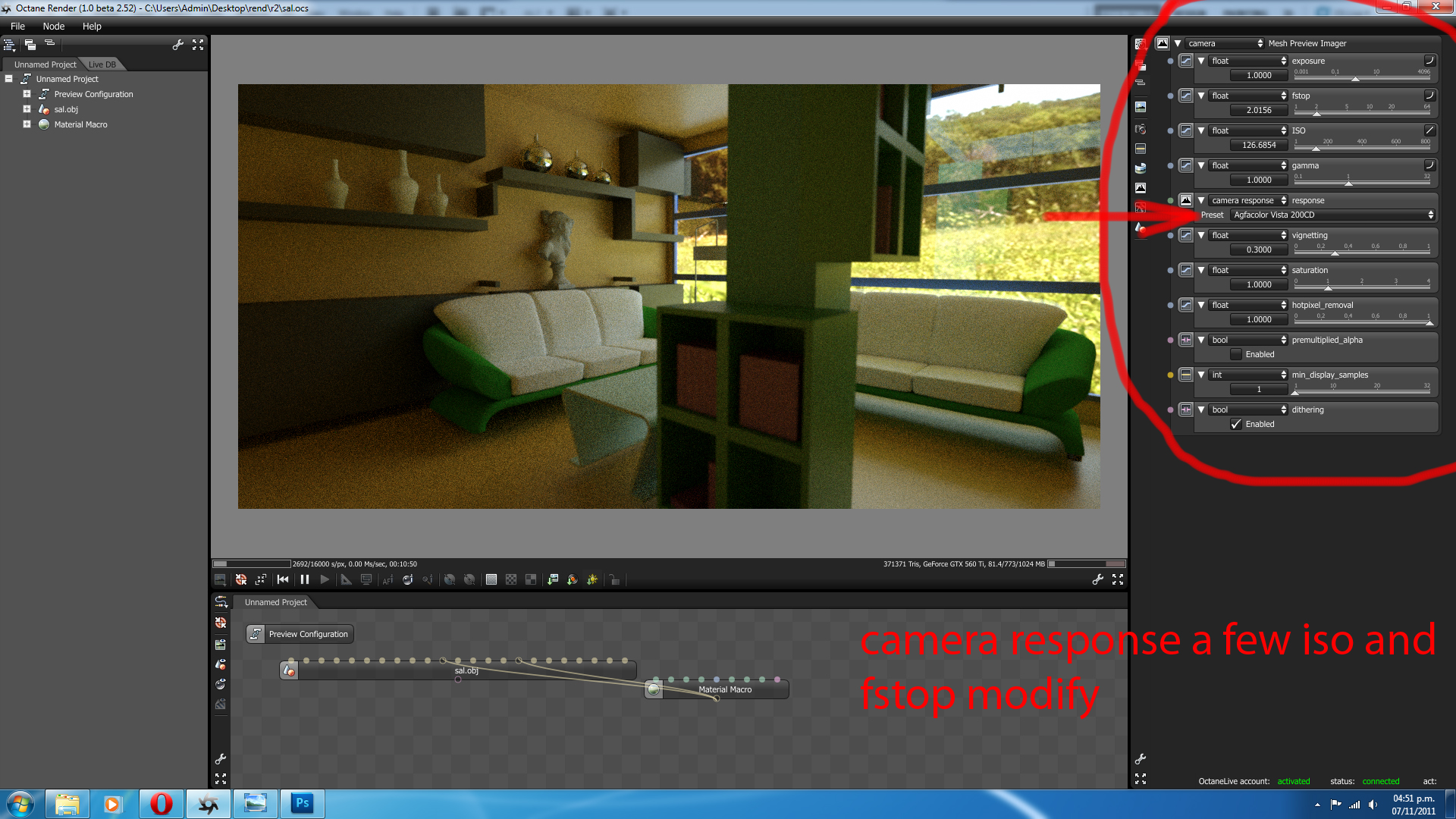Expand the Material Macro tree node
The width and height of the screenshot is (1456, 819).
pyautogui.click(x=27, y=124)
